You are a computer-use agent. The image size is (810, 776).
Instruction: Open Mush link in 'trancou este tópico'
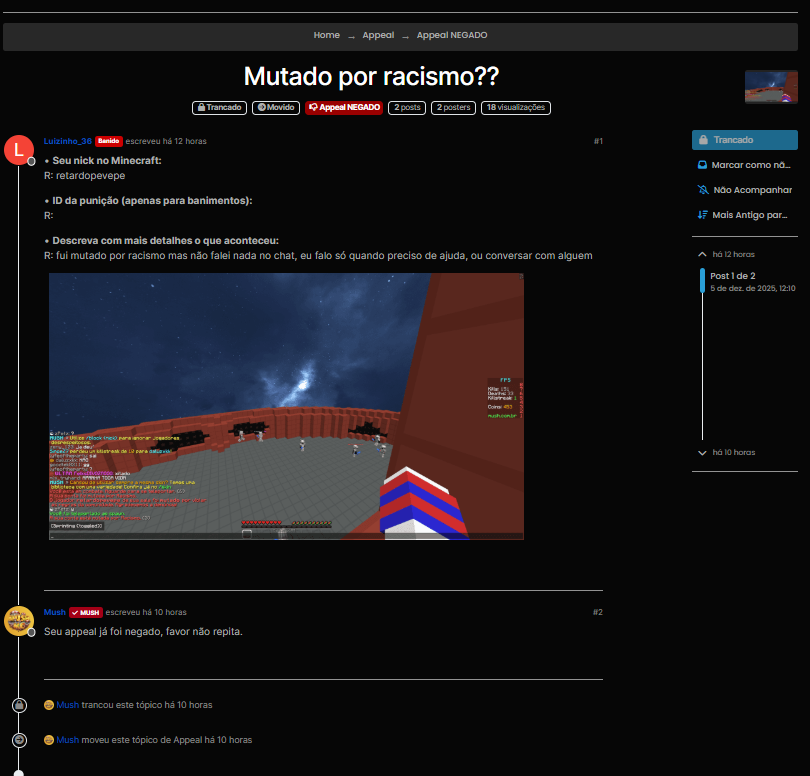coord(68,705)
